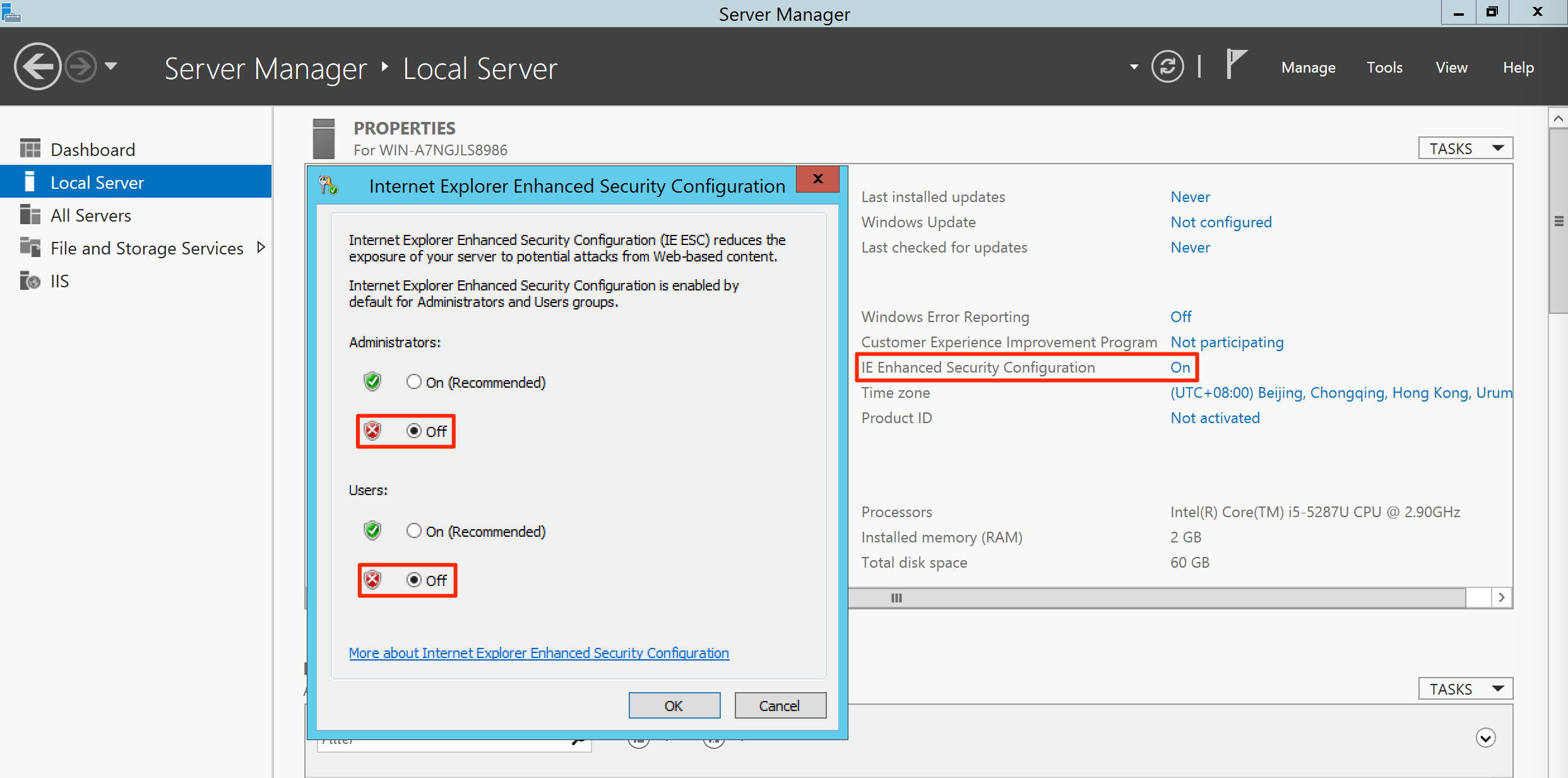Viewport: 1568px width, 778px height.
Task: Click Not participating CEIP link
Action: click(x=1226, y=342)
